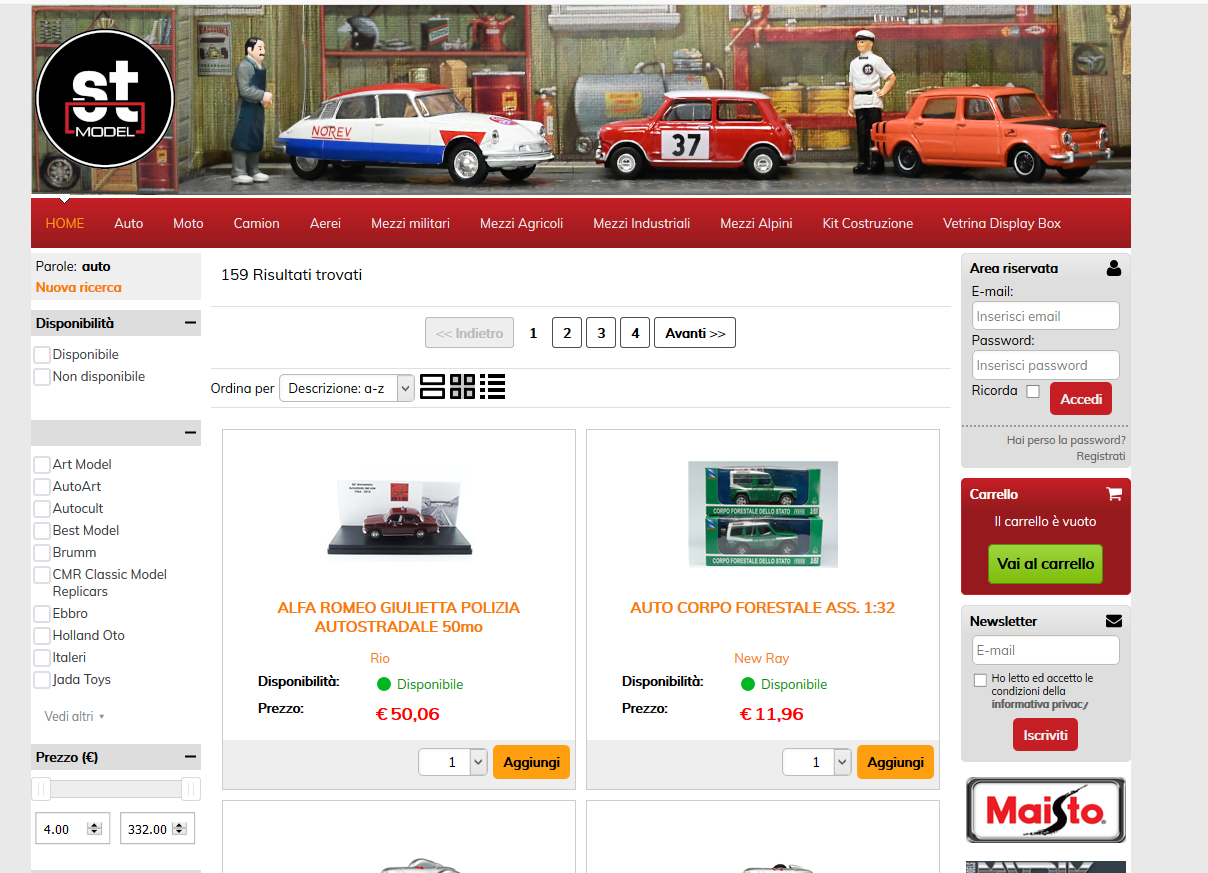Go to results page 4
The image size is (1208, 873).
coord(635,333)
